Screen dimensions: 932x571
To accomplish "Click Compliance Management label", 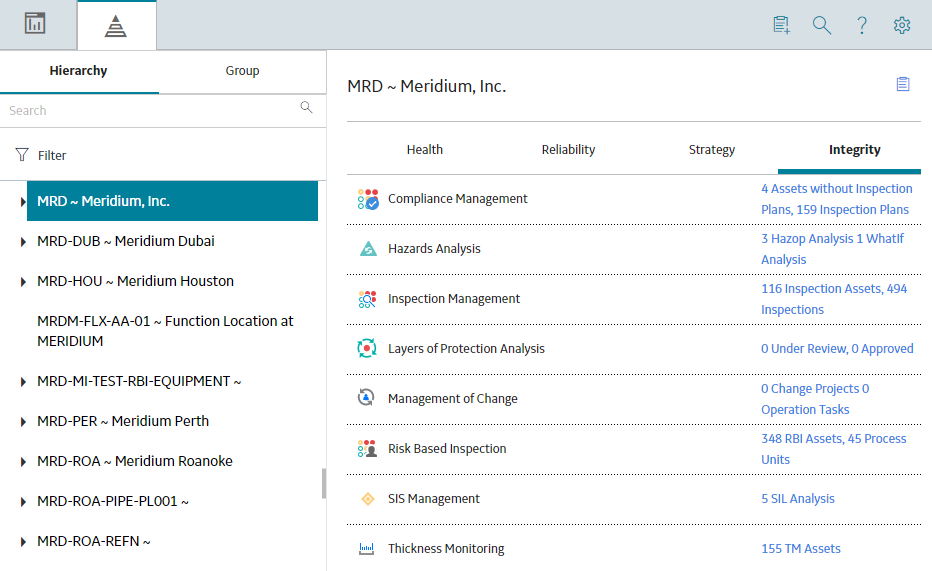I will 457,199.
